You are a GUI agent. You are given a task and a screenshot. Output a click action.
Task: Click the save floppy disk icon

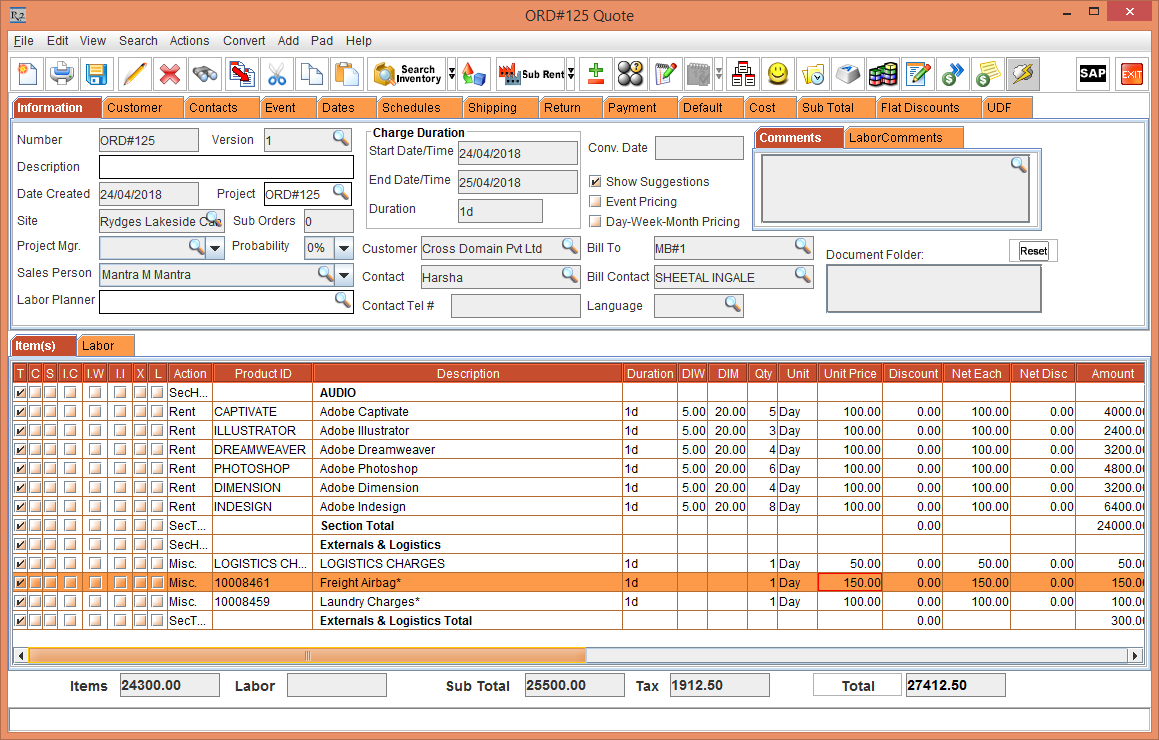pos(96,74)
